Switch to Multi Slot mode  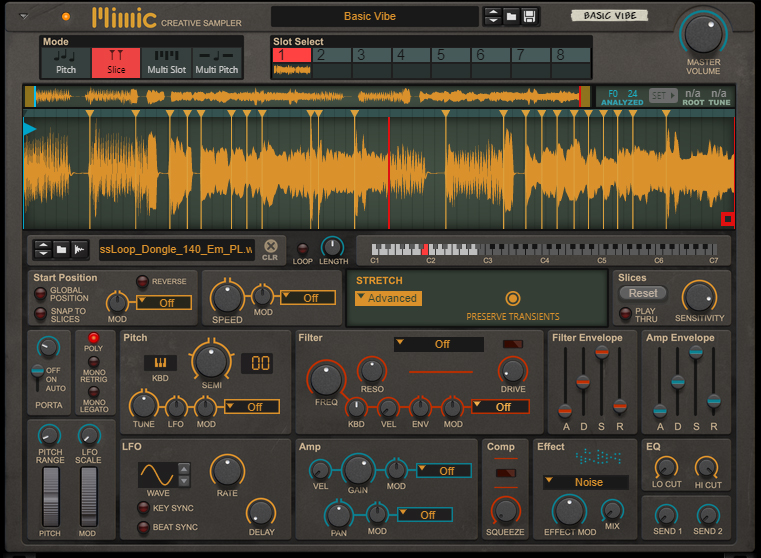coord(165,63)
